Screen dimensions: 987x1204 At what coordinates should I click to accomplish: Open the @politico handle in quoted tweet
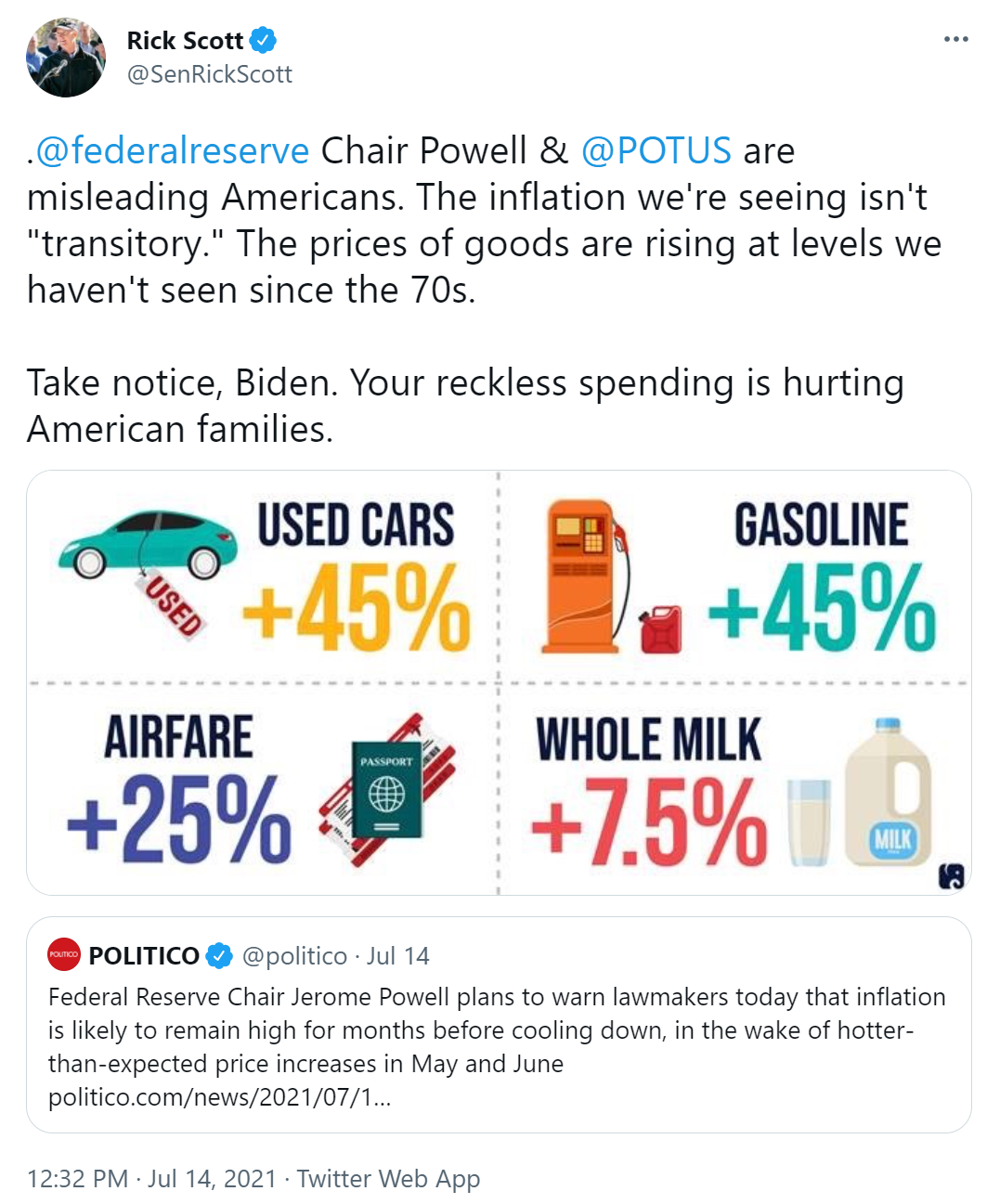tap(294, 956)
